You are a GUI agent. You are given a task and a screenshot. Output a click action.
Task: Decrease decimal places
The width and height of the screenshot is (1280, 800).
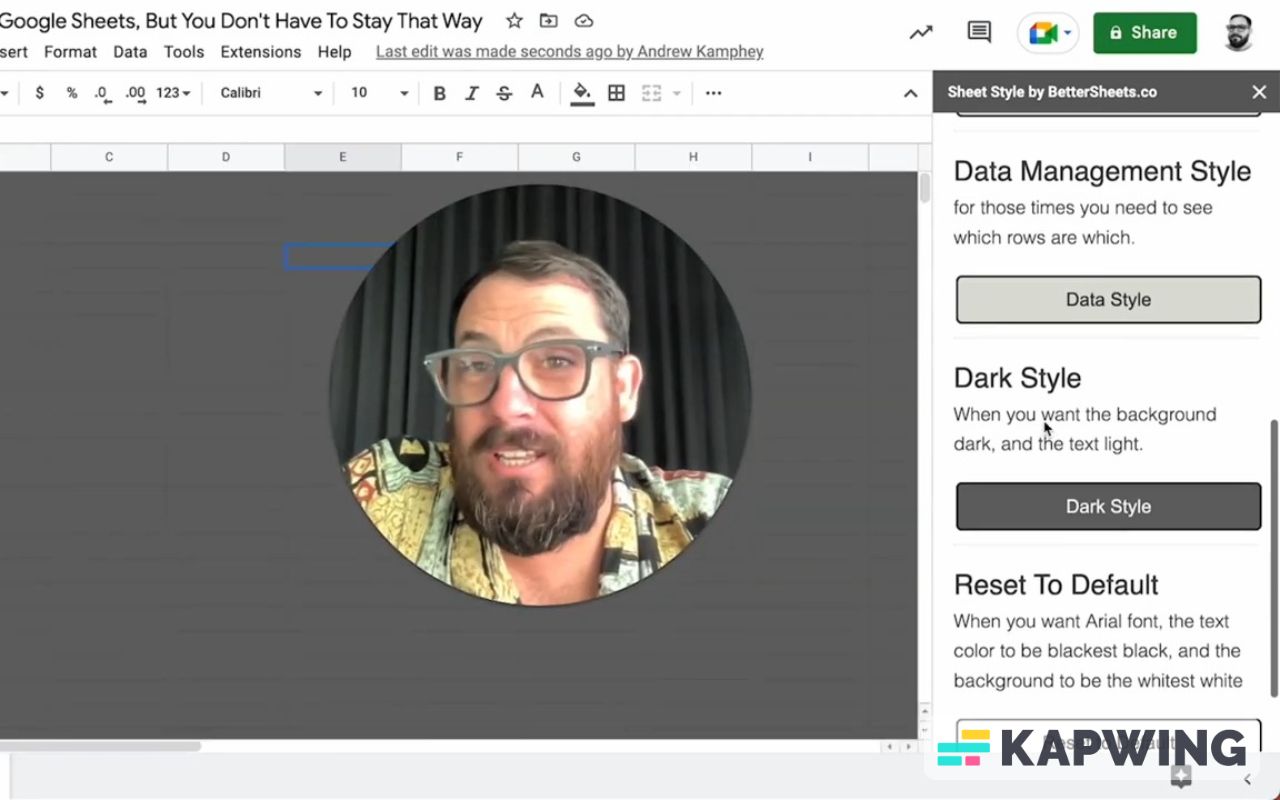(101, 93)
